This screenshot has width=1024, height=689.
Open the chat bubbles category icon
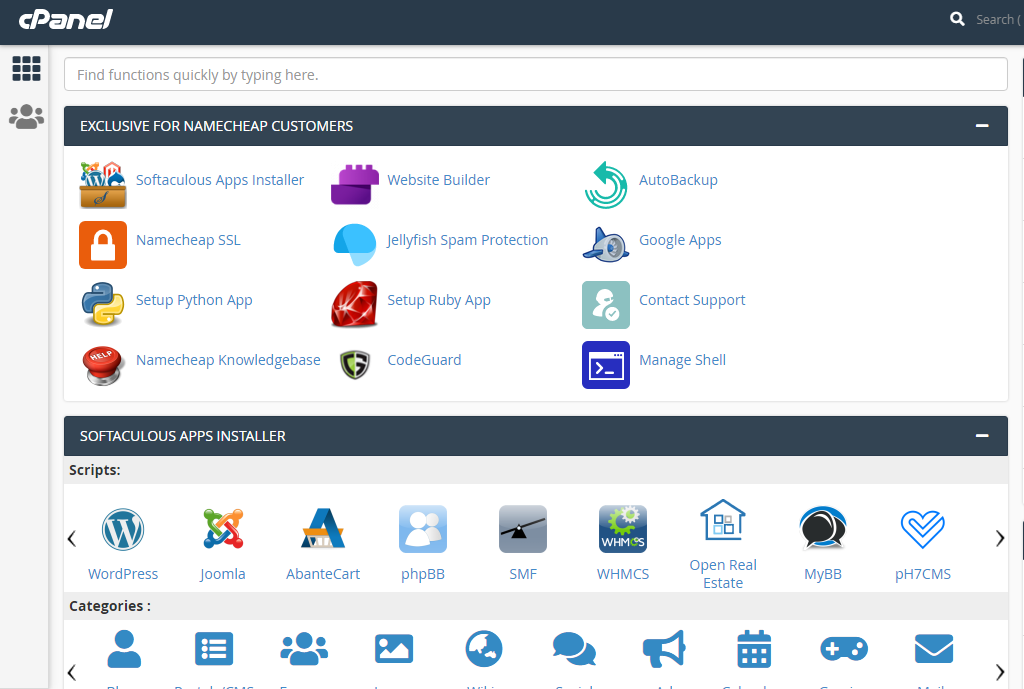click(574, 649)
